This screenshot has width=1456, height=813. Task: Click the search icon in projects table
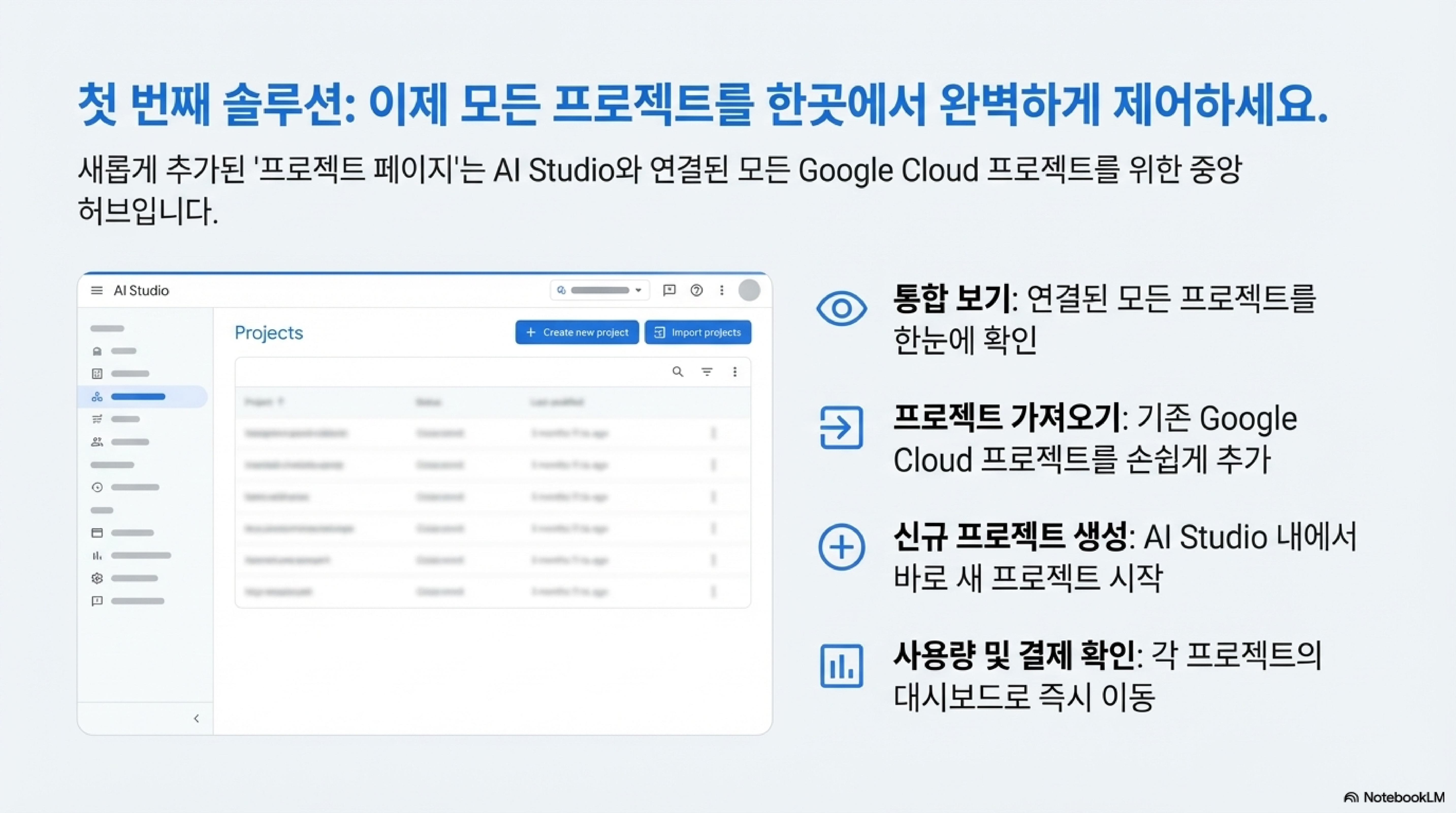pyautogui.click(x=678, y=372)
